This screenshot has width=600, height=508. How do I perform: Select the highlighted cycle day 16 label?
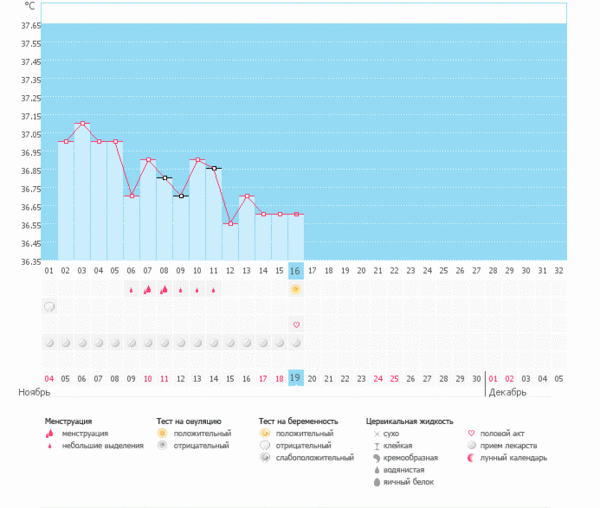click(296, 270)
